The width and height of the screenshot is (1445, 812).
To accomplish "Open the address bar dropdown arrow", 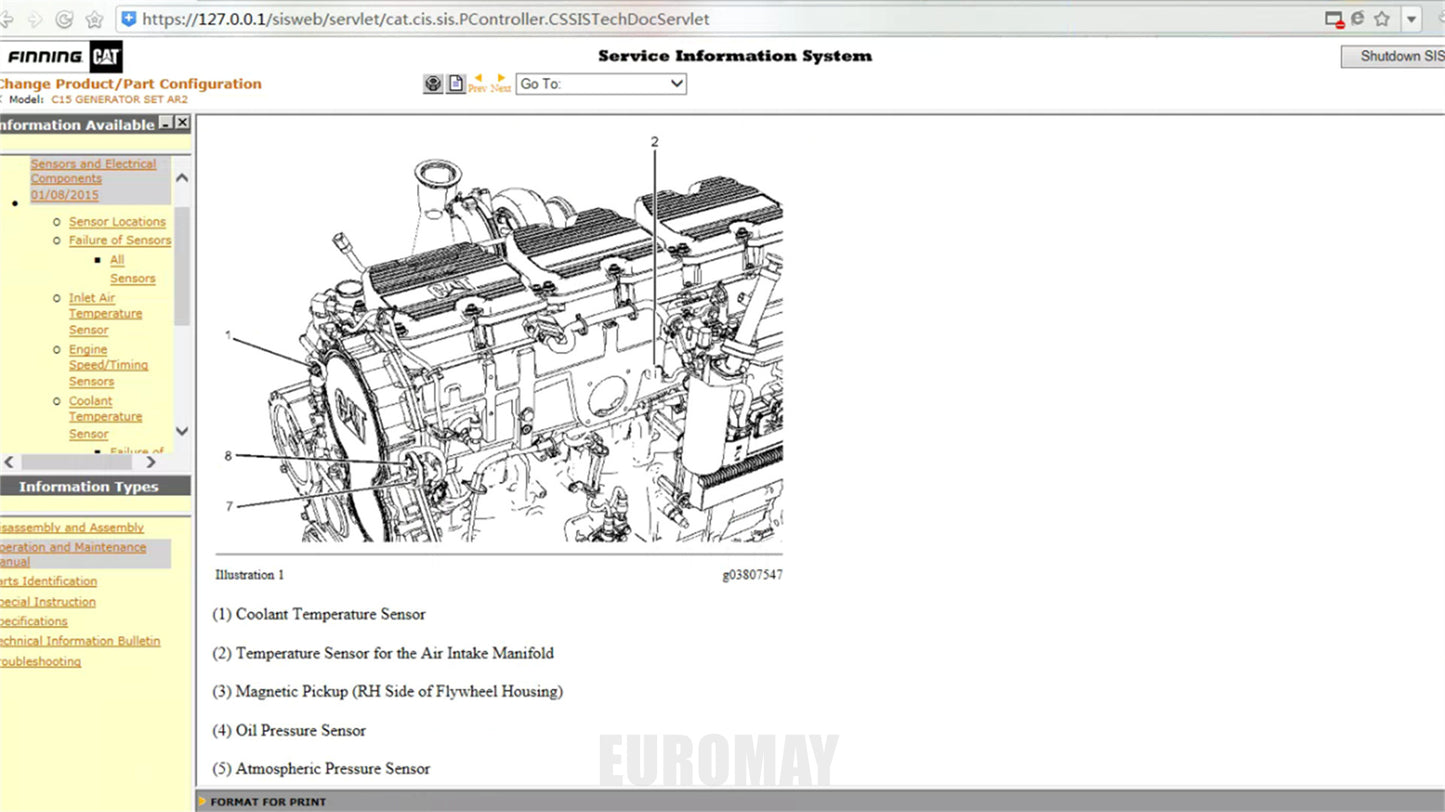I will [1411, 19].
